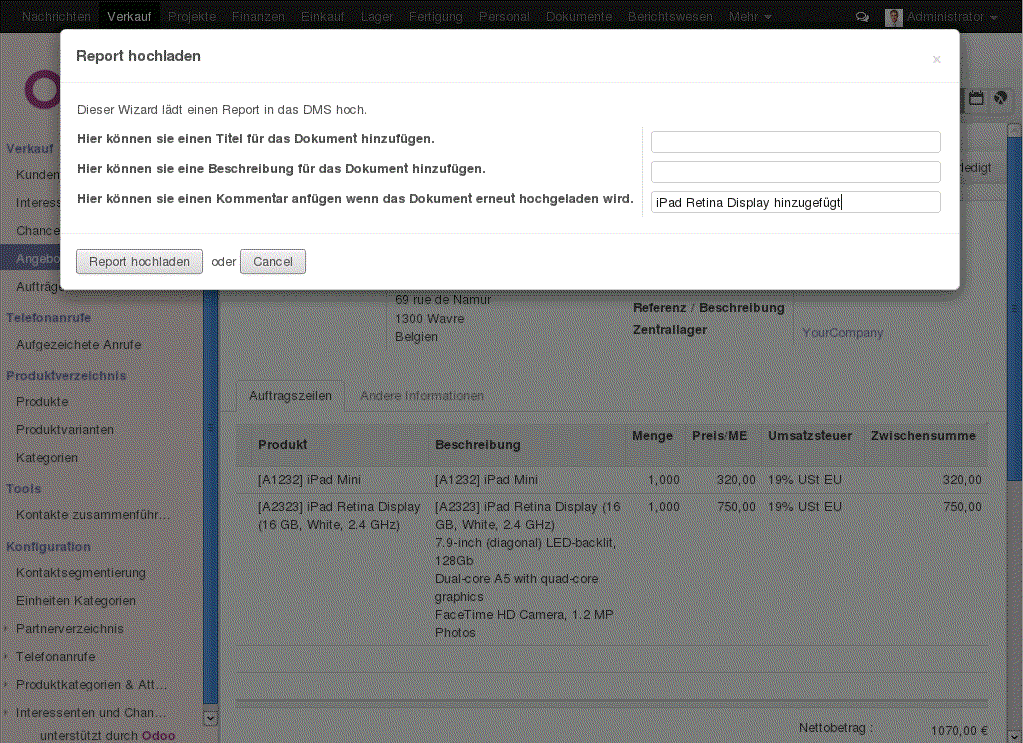Click the main page vertical scrollbar

(1015, 307)
